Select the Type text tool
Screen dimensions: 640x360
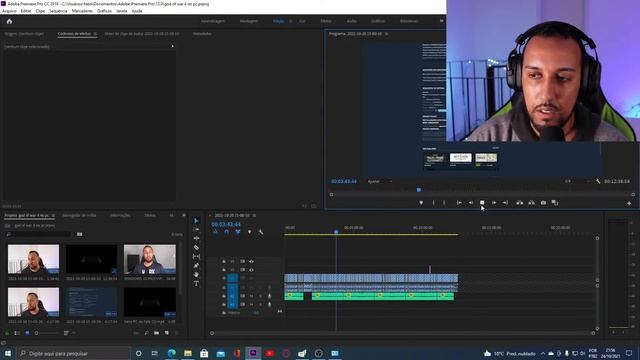(x=196, y=284)
